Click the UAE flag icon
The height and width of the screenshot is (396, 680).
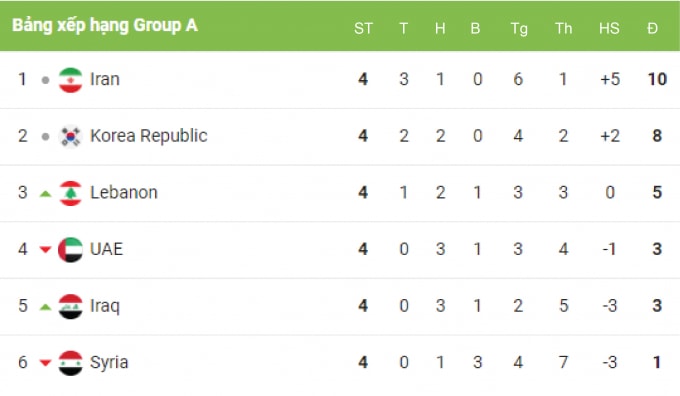click(x=70, y=250)
